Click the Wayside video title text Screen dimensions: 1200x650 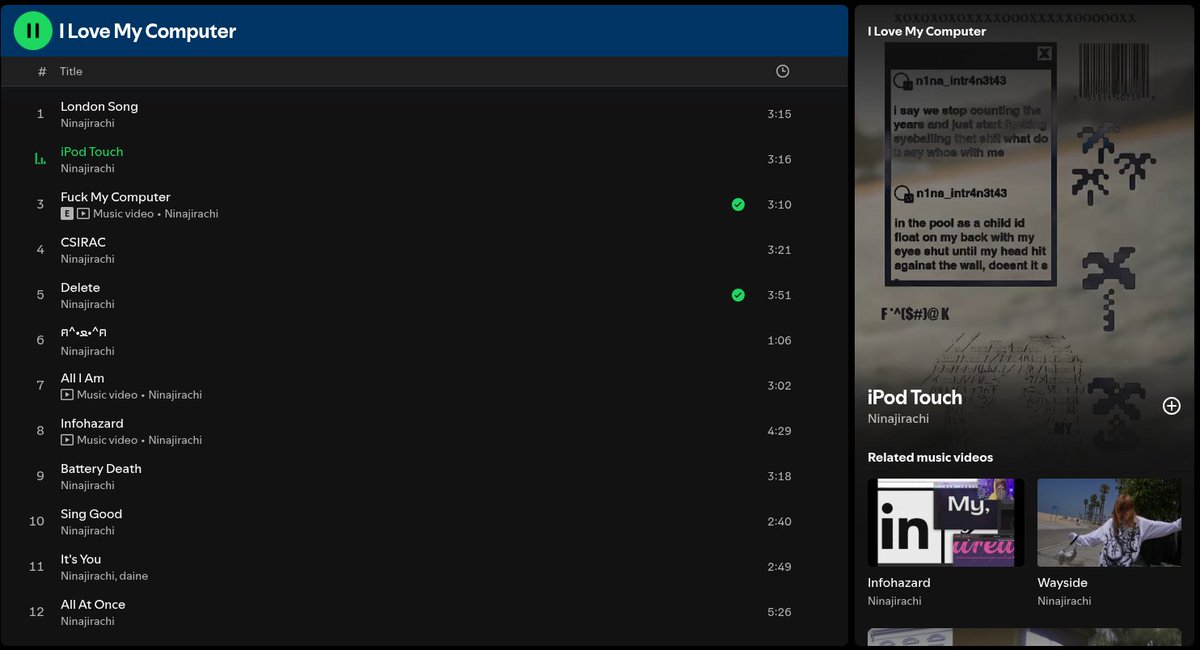click(x=1062, y=583)
